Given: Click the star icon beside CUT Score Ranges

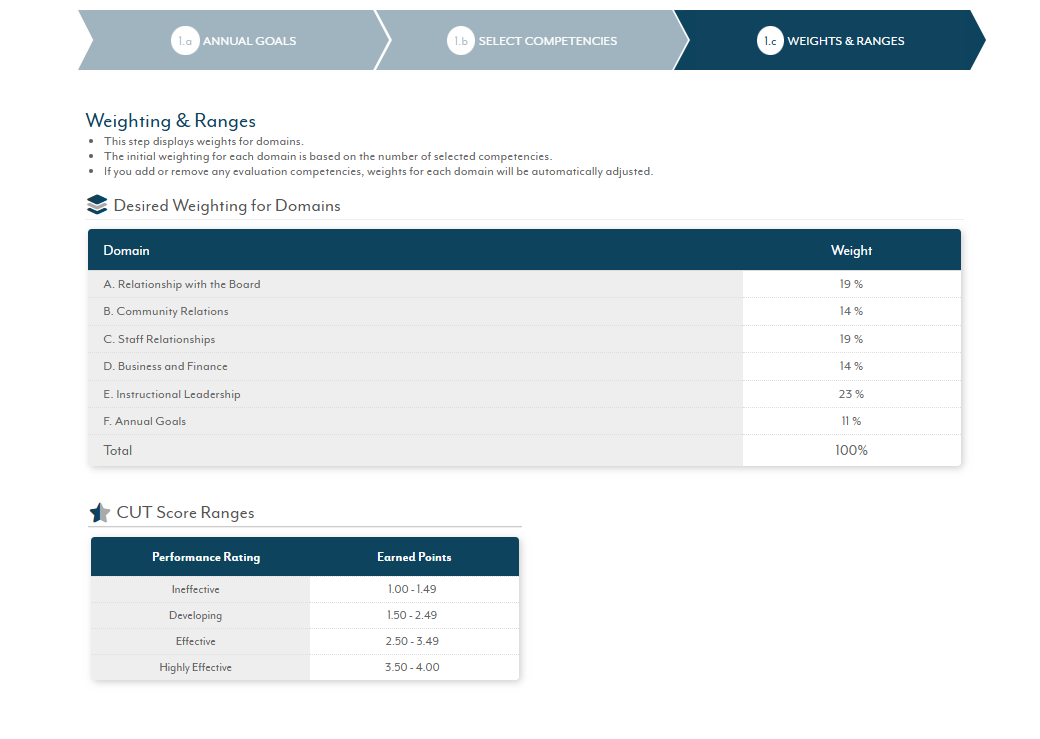Looking at the screenshot, I should [100, 513].
